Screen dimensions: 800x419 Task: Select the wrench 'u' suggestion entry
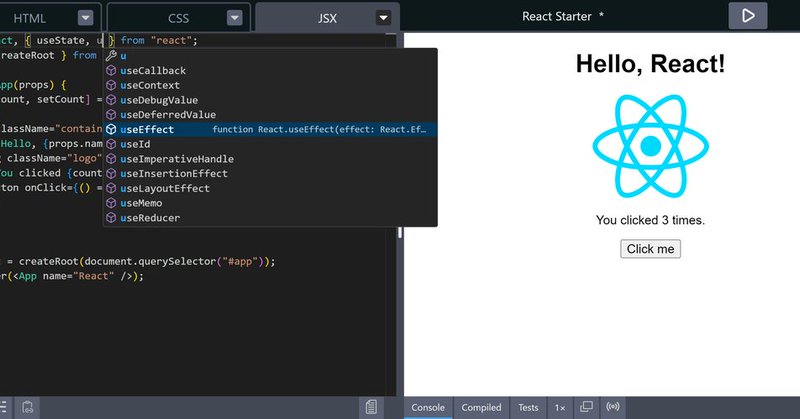coord(270,56)
